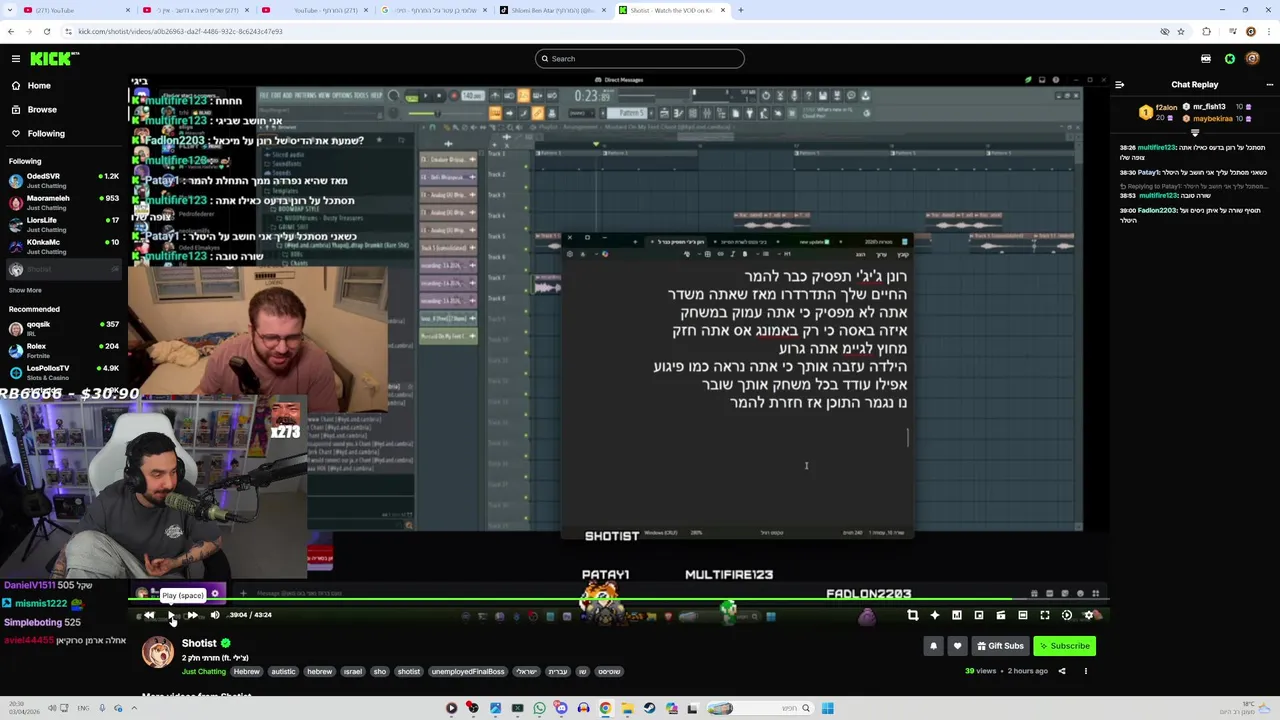Click the video Play button
Image resolution: width=1280 pixels, height=720 pixels.
coord(171,615)
